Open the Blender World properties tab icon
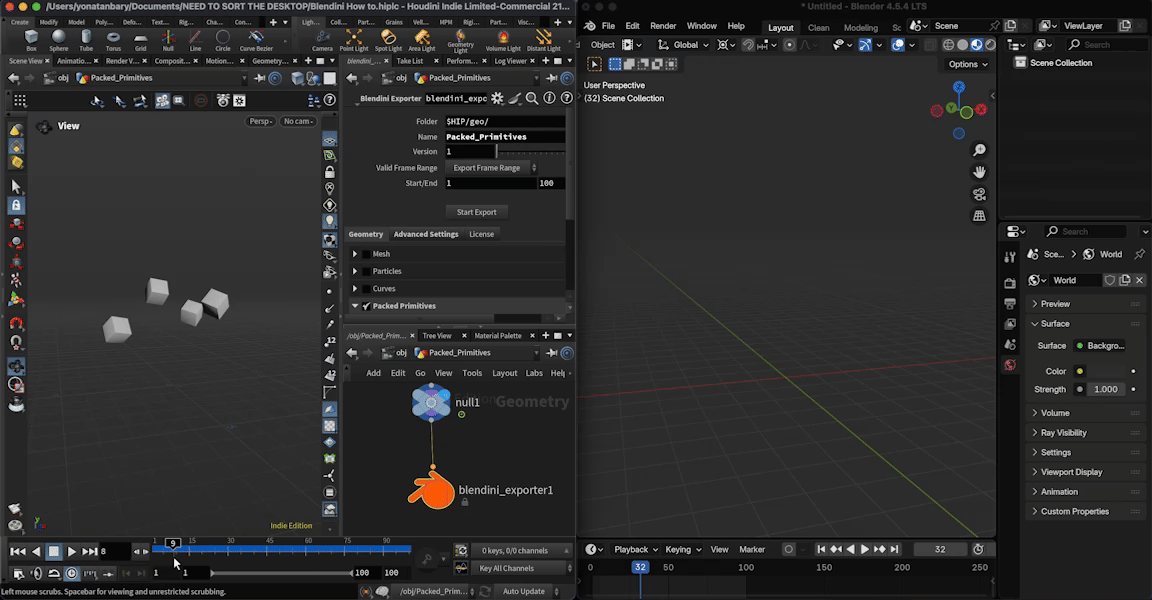1152x600 pixels. pos(1010,365)
